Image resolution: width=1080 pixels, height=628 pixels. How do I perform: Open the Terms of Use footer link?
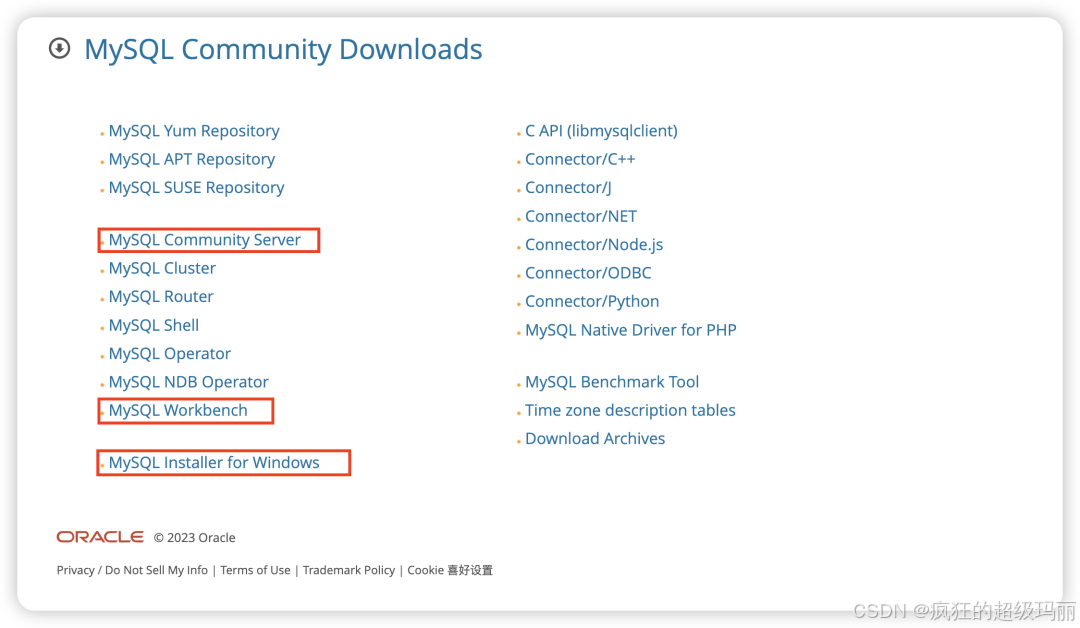(255, 570)
